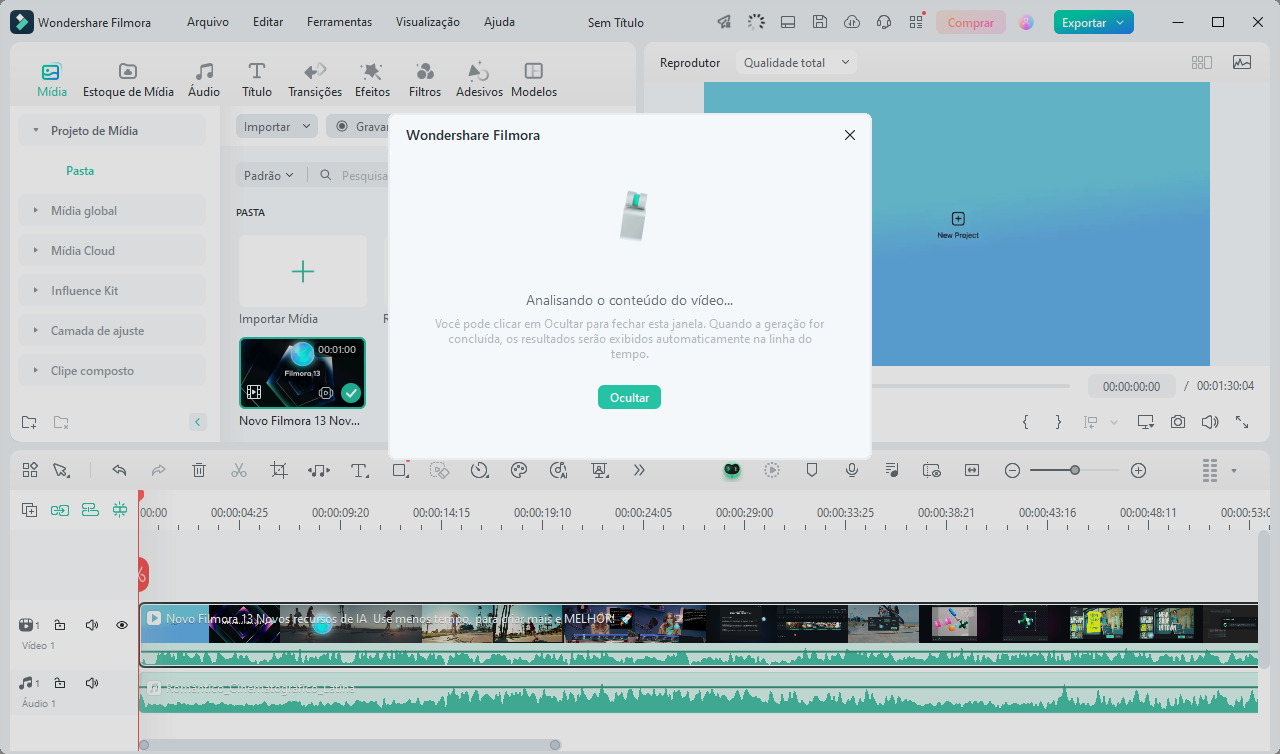Image resolution: width=1280 pixels, height=754 pixels.
Task: Open the user account avatar
Action: pos(1026,22)
